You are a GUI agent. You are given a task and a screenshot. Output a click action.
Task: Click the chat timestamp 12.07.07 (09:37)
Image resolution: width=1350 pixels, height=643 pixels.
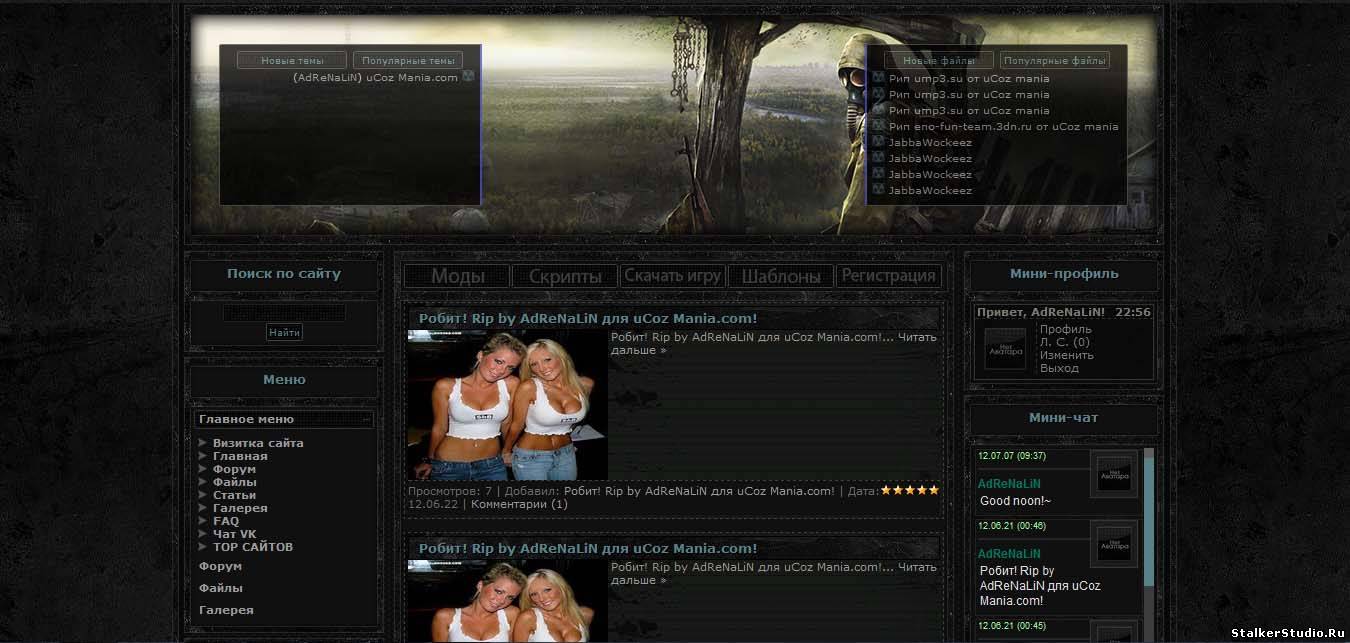[x=1012, y=455]
